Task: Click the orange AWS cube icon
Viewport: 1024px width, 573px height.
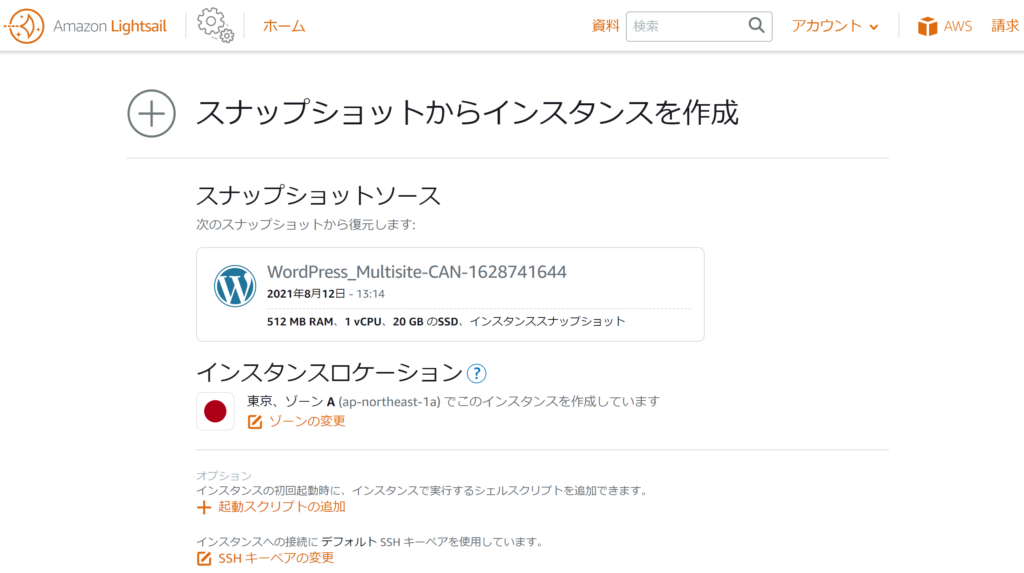Action: [928, 26]
